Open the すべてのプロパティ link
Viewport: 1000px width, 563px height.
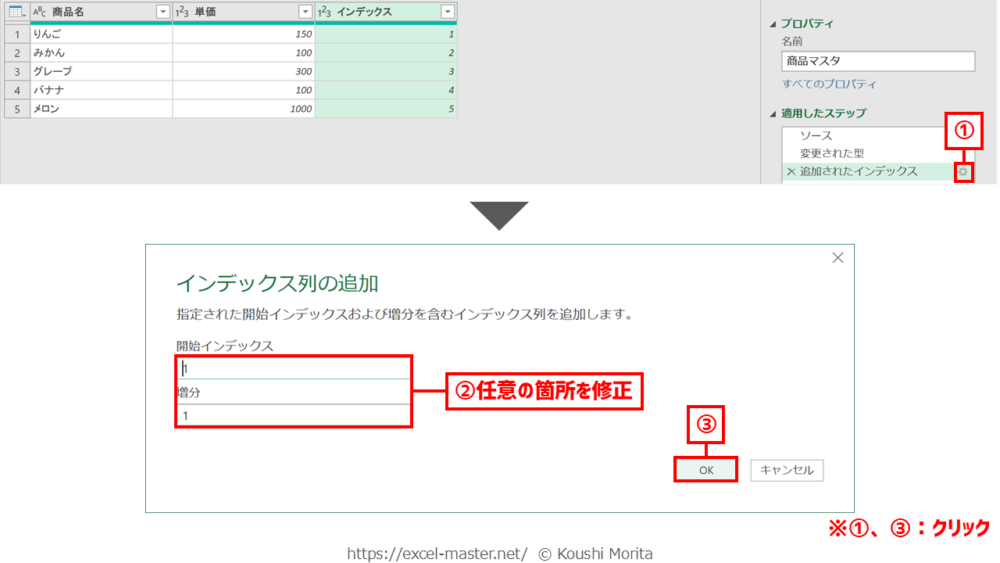[x=829, y=85]
